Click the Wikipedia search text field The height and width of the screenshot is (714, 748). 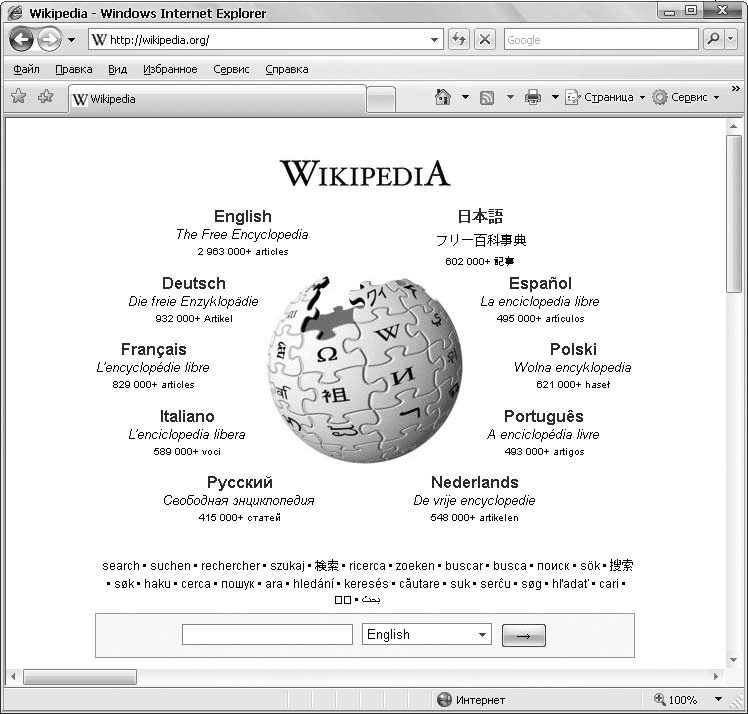pos(267,634)
